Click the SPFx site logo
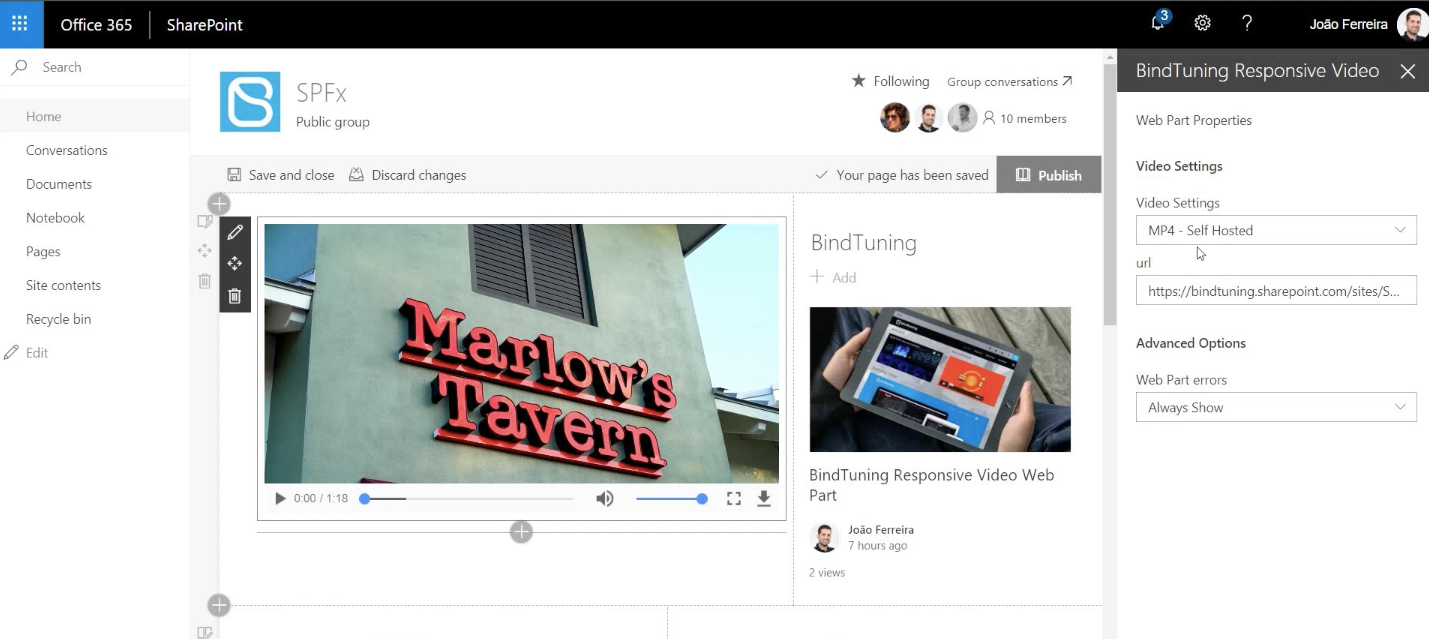Image resolution: width=1429 pixels, height=639 pixels. tap(250, 102)
